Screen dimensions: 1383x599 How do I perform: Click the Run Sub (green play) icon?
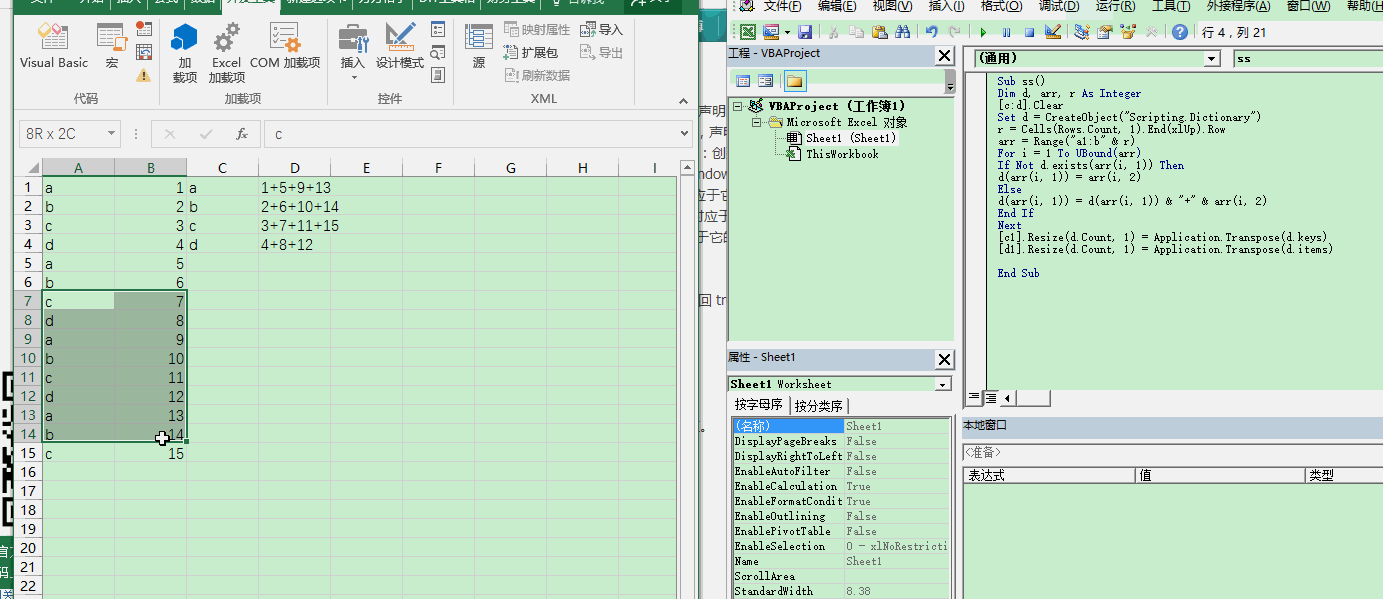tap(984, 32)
